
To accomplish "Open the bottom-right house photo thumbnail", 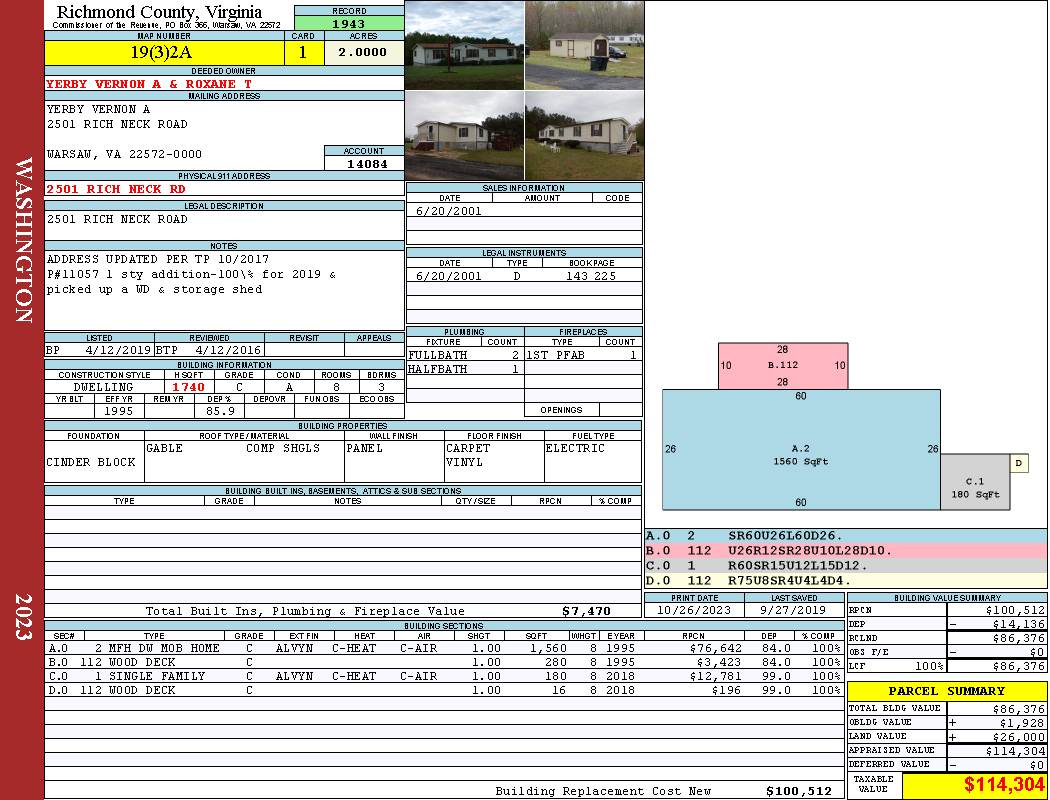I will tap(585, 135).
